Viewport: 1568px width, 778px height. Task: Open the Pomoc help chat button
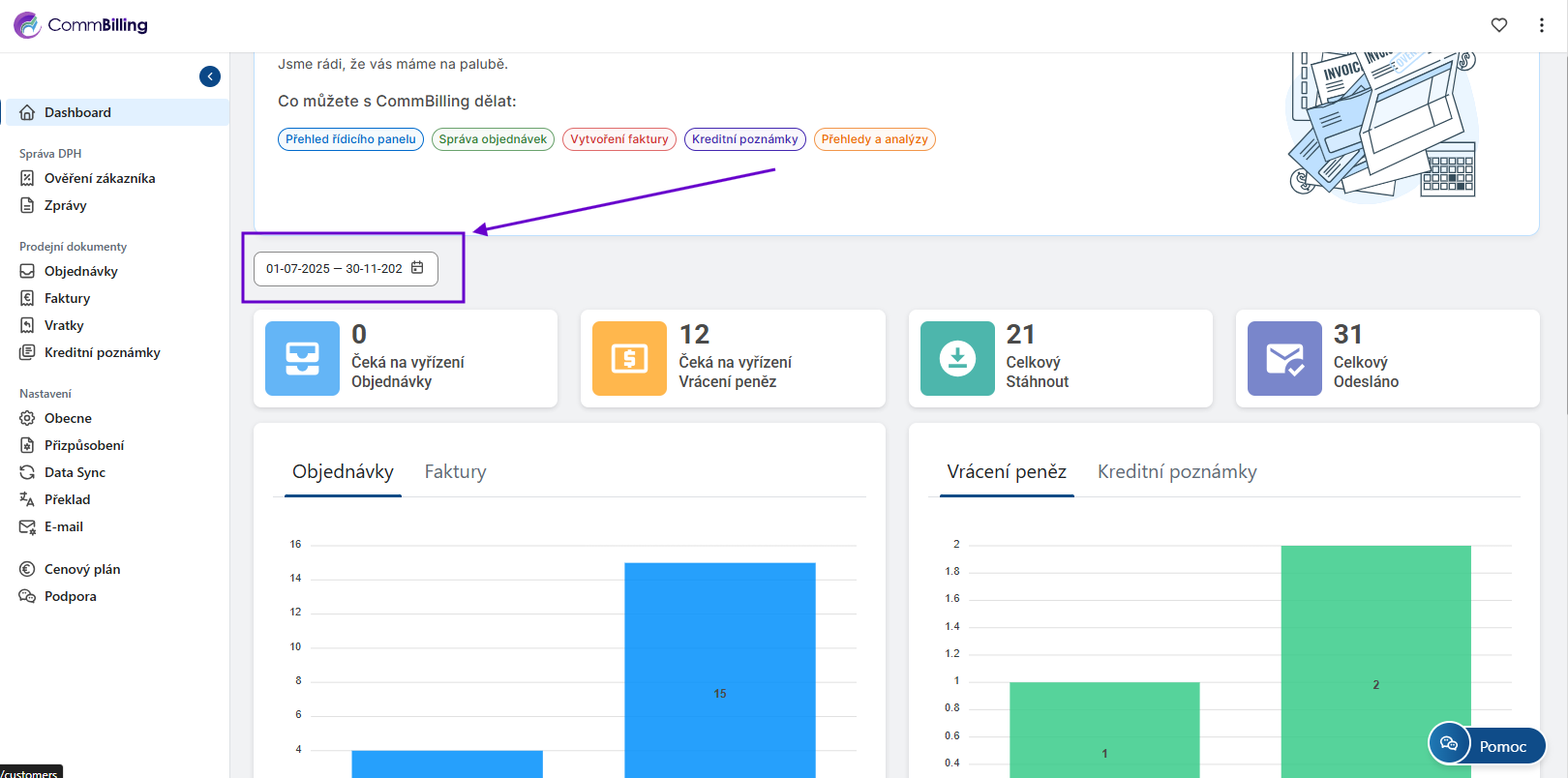click(1488, 745)
